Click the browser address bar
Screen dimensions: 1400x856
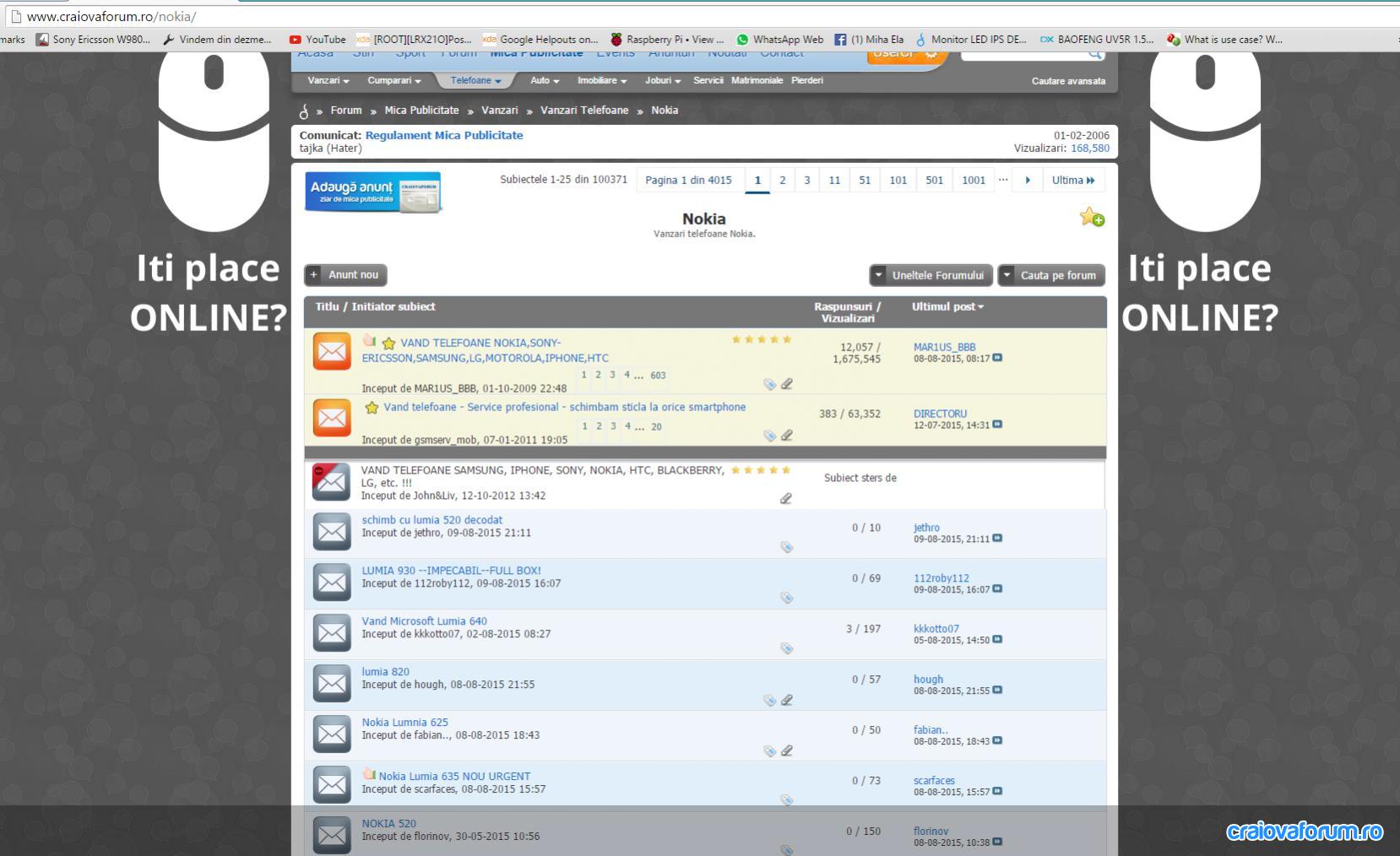click(701, 16)
